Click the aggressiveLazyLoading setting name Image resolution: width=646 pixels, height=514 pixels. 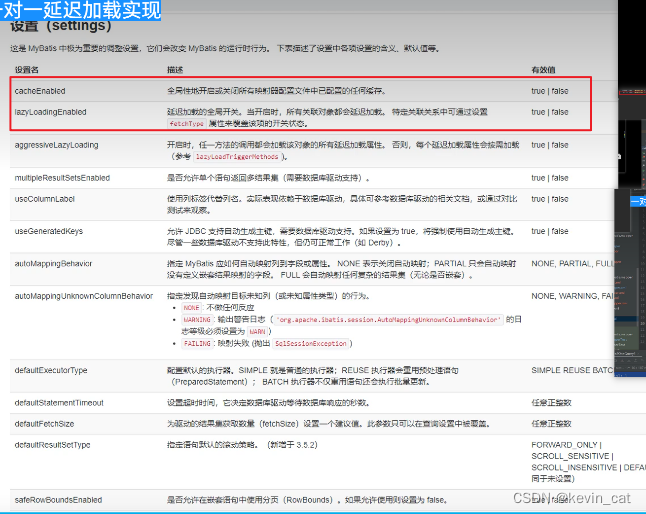(x=56, y=145)
